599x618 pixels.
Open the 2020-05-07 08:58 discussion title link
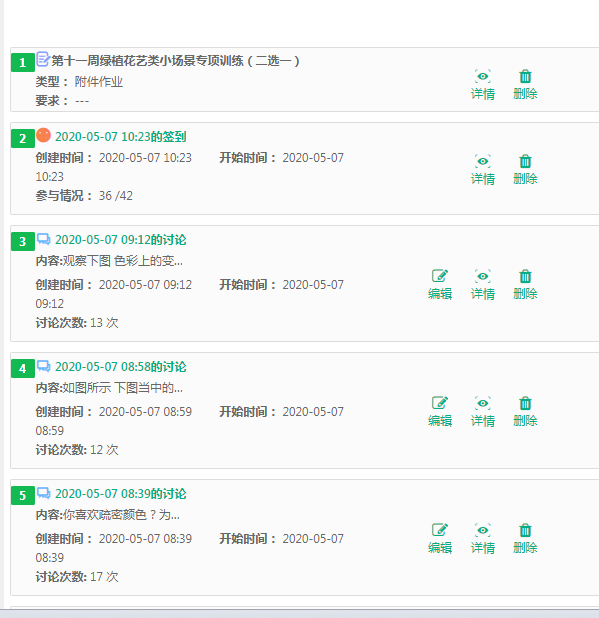[x=121, y=367]
